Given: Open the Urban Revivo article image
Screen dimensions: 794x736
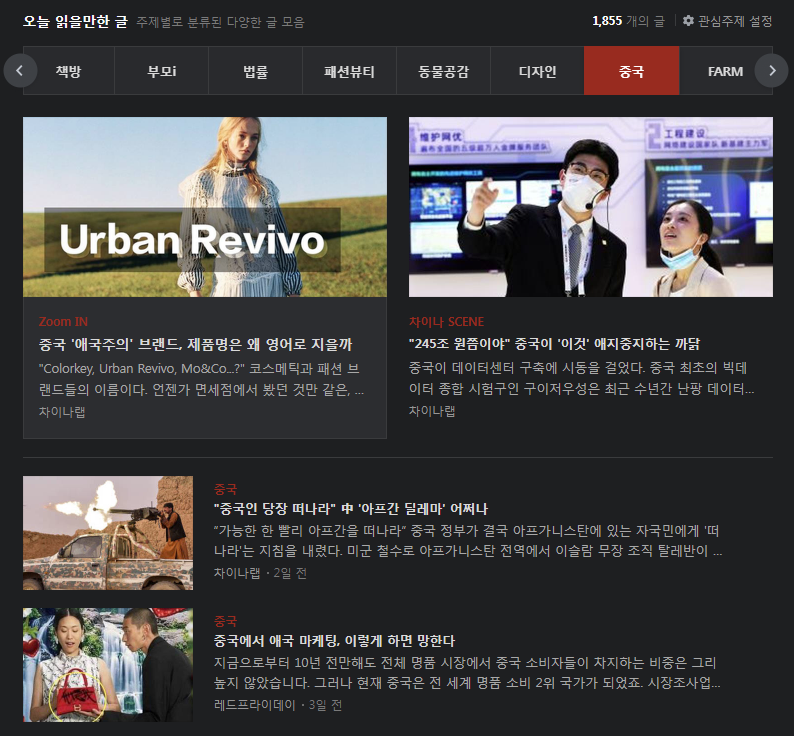Looking at the screenshot, I should pos(205,207).
